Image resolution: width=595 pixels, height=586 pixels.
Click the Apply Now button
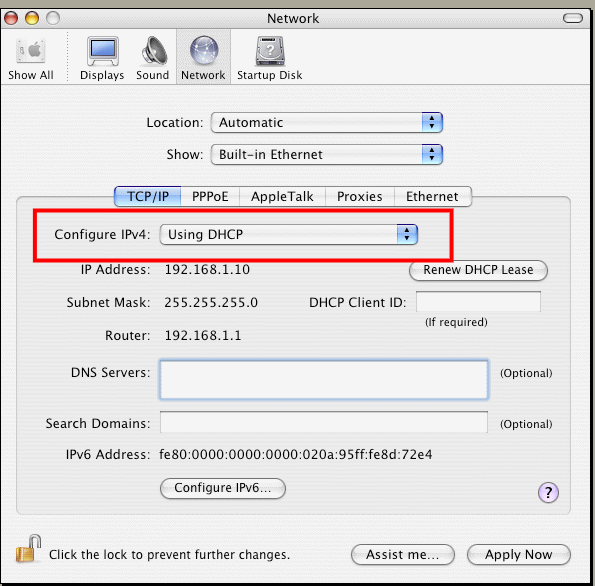point(518,555)
